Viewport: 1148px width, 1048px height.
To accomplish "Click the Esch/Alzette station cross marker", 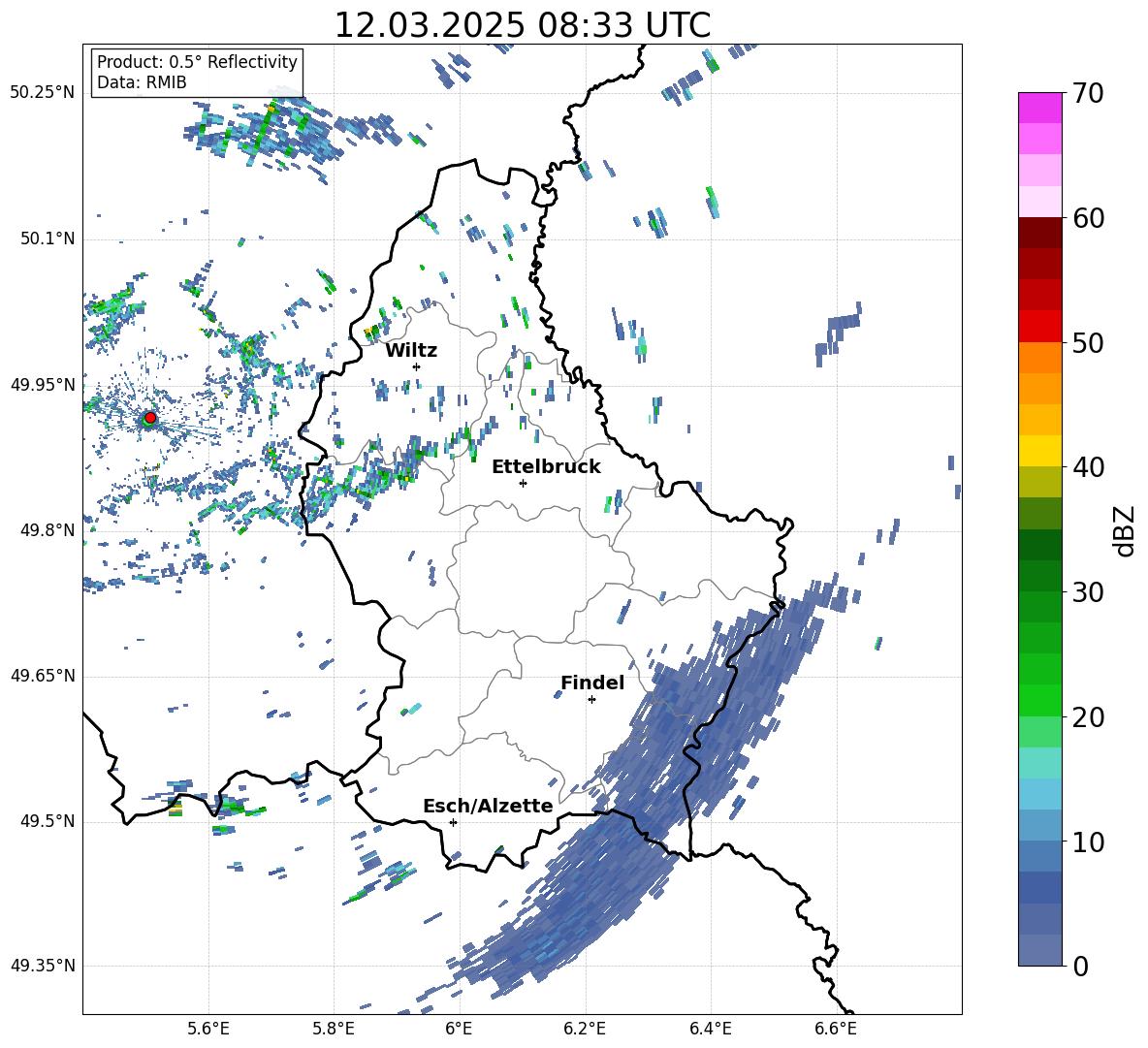I will pyautogui.click(x=453, y=822).
